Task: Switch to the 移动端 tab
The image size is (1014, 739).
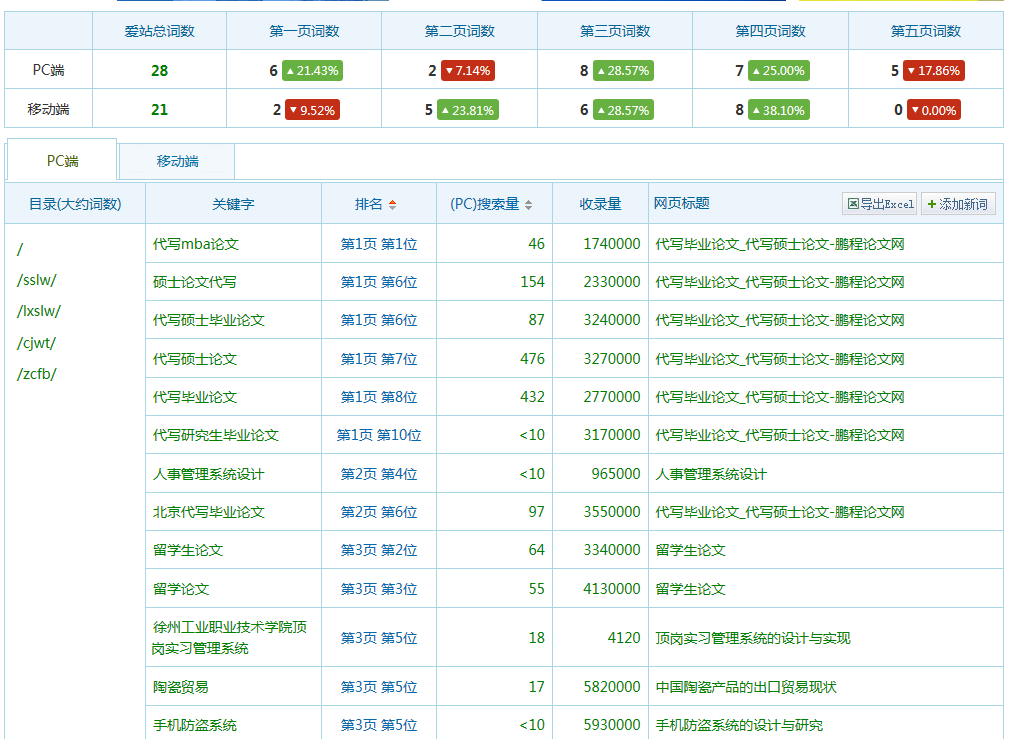Action: 177,161
